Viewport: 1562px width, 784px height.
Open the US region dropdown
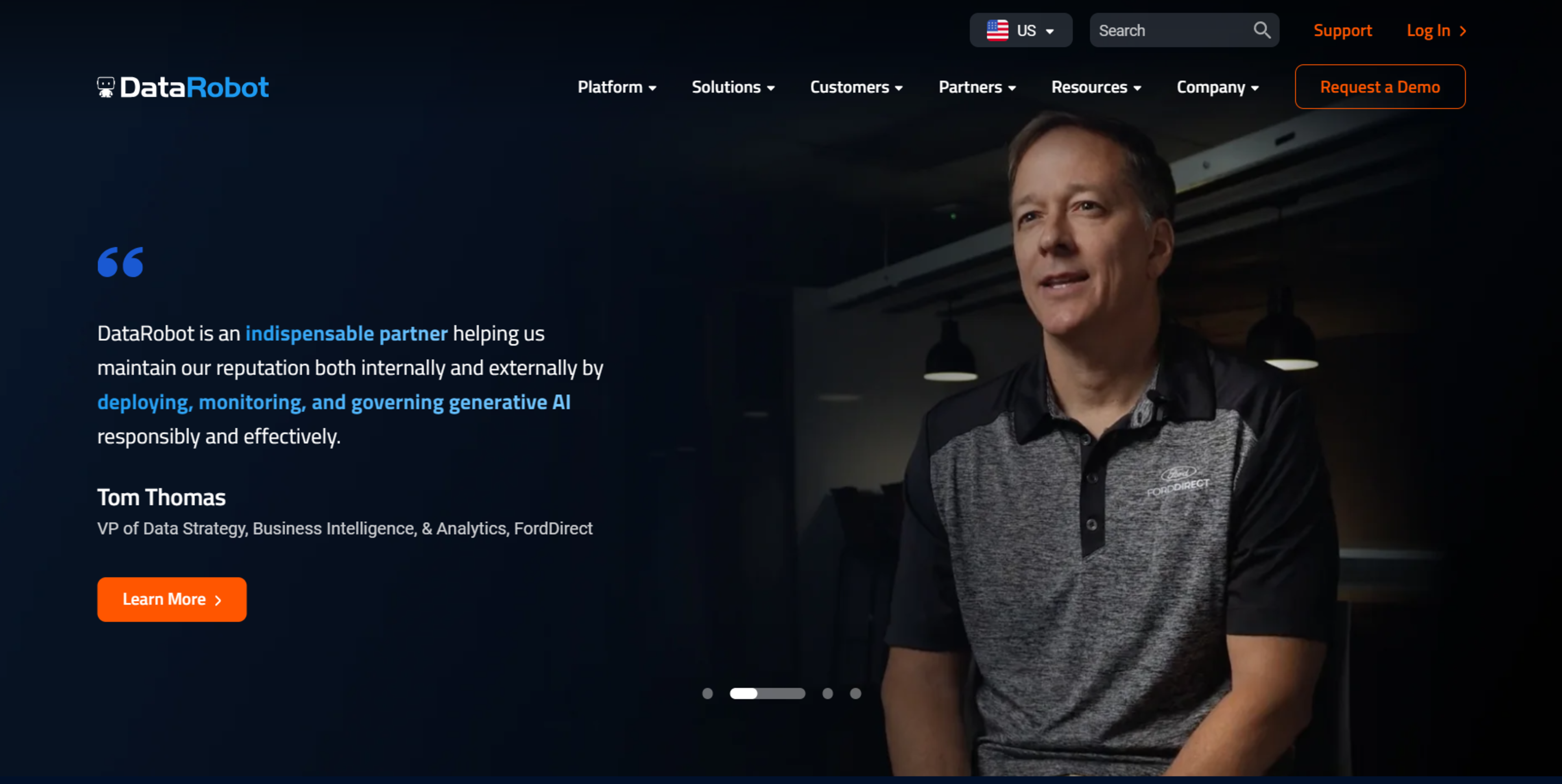[x=1049, y=31]
